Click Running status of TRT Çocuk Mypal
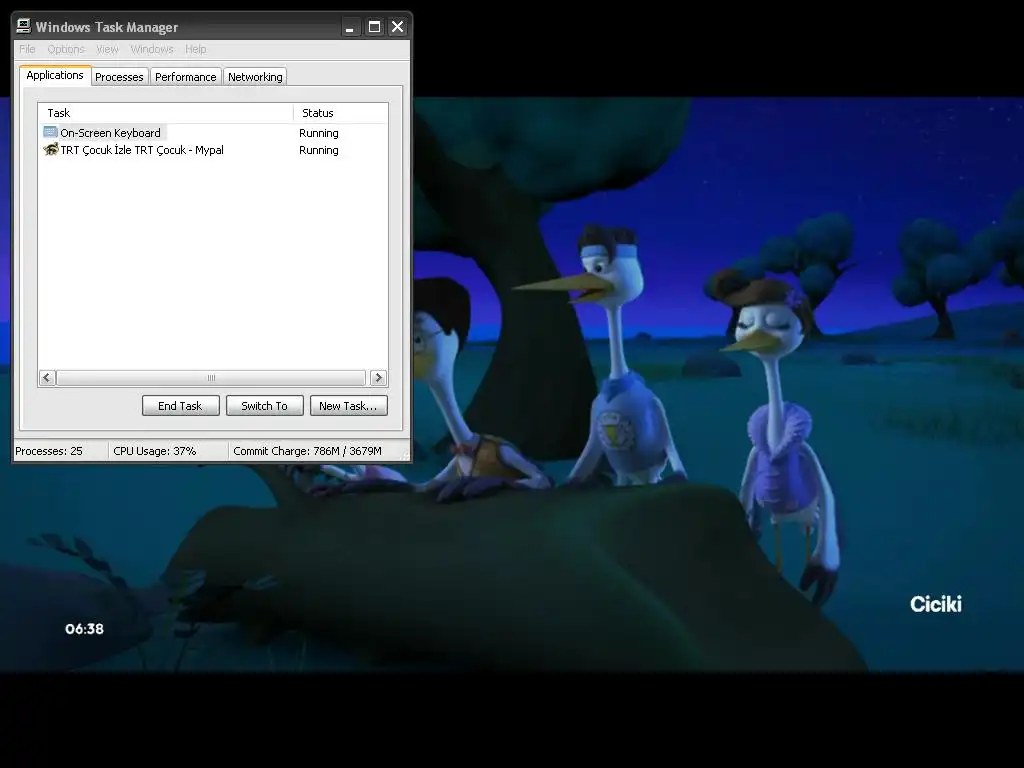 coord(319,150)
